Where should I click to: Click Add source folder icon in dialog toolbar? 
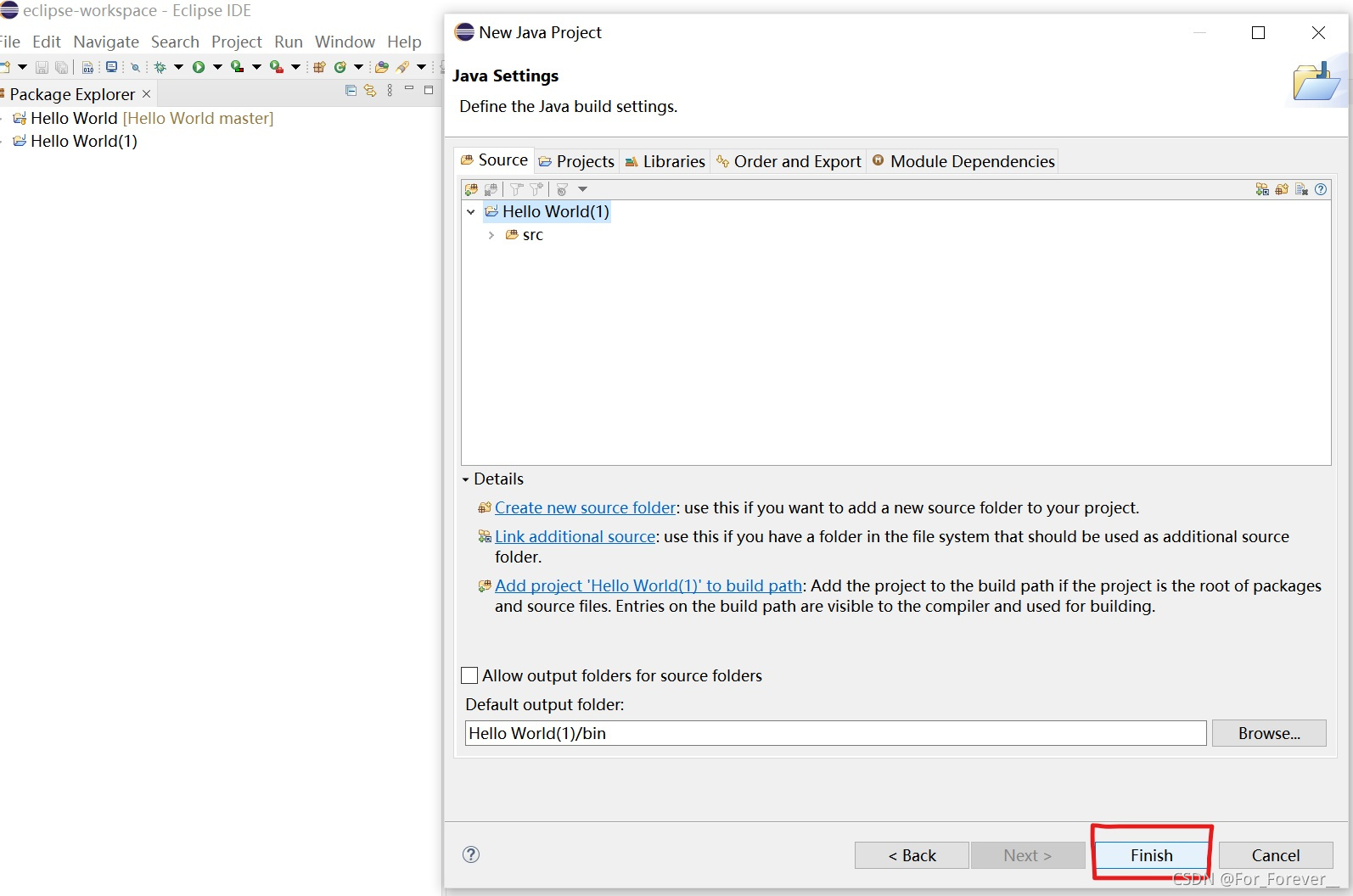tap(471, 189)
